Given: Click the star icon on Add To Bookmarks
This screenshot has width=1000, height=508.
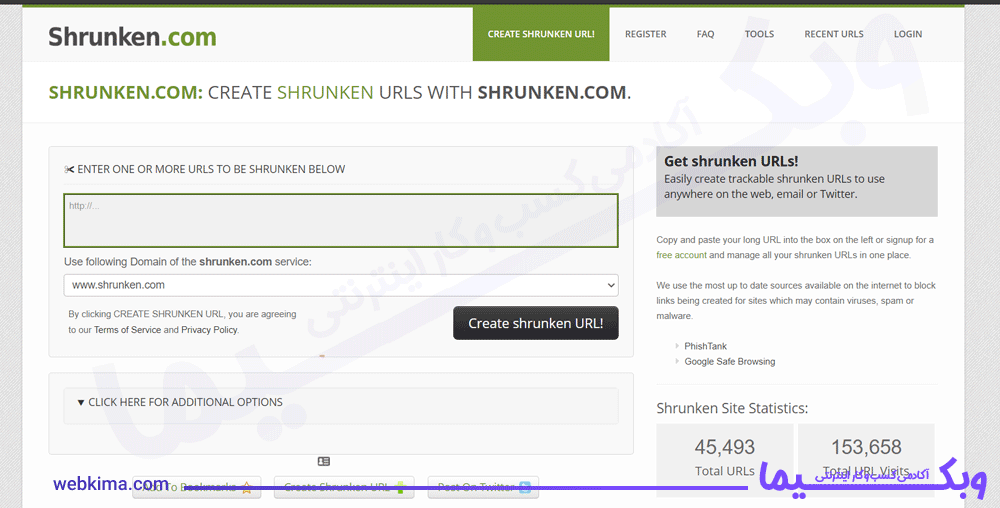Looking at the screenshot, I should [247, 488].
